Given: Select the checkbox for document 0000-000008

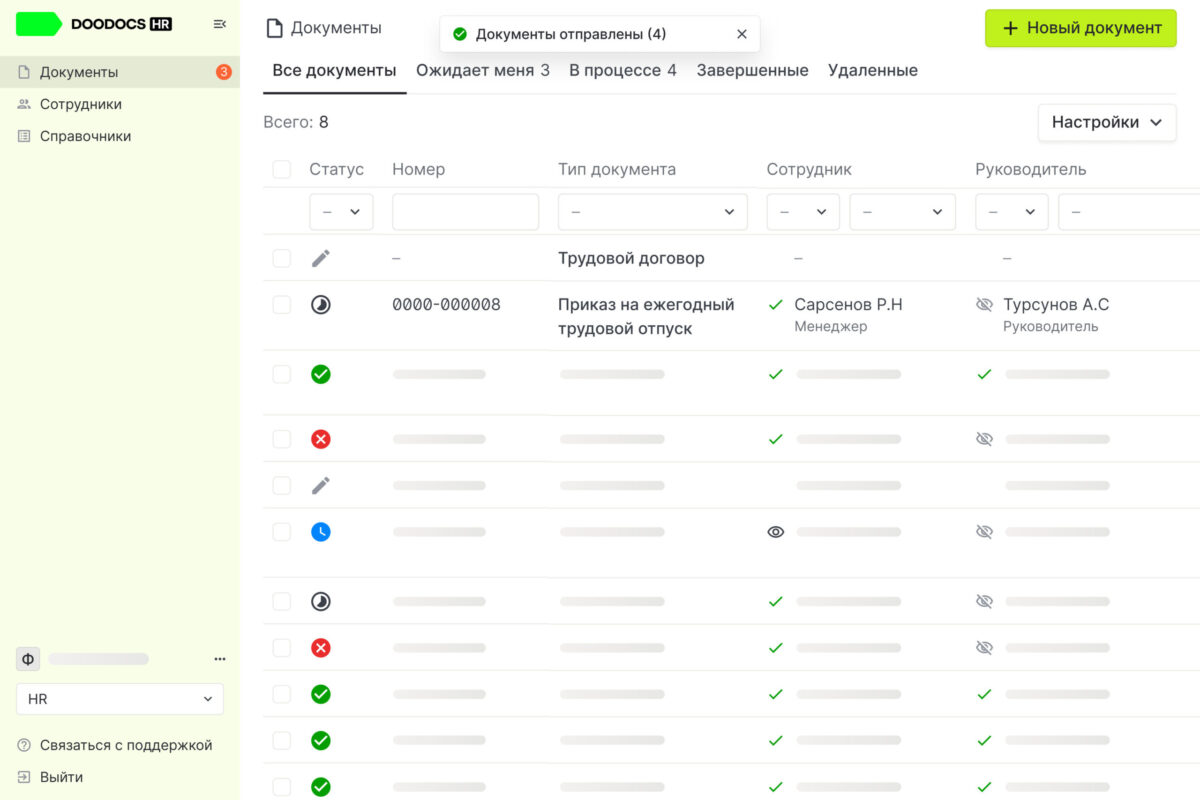Looking at the screenshot, I should tap(282, 305).
